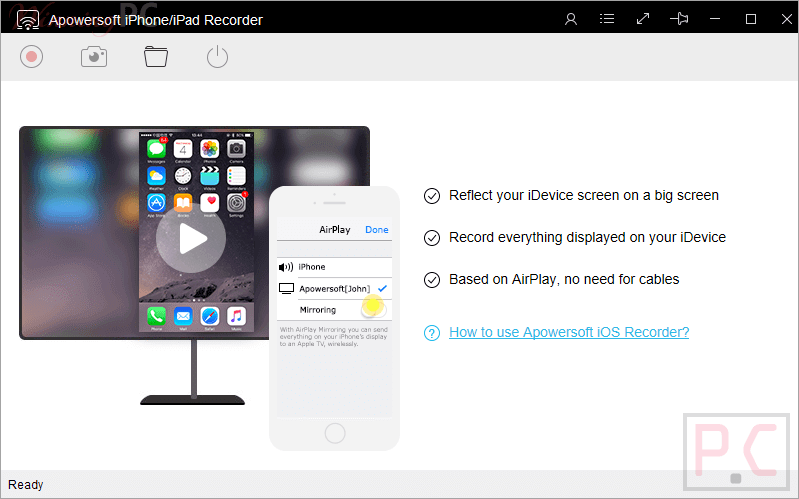
Task: Pin the window on top with pin icon
Action: point(679,19)
